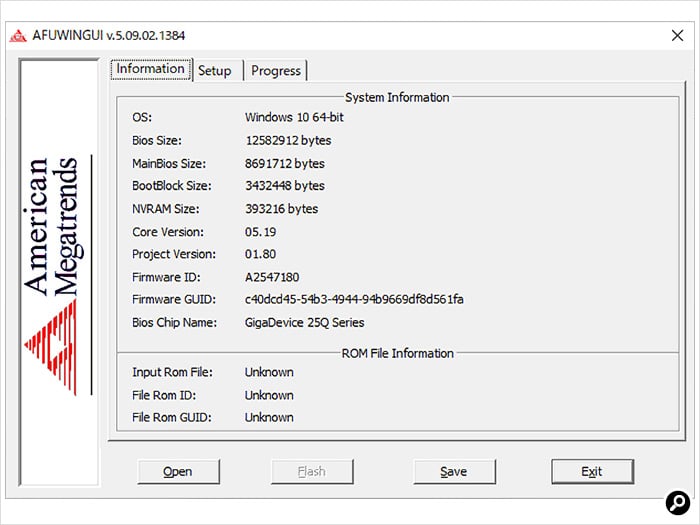Click the 'ROM File Information' group heading
This screenshot has width=700, height=525.
click(397, 354)
